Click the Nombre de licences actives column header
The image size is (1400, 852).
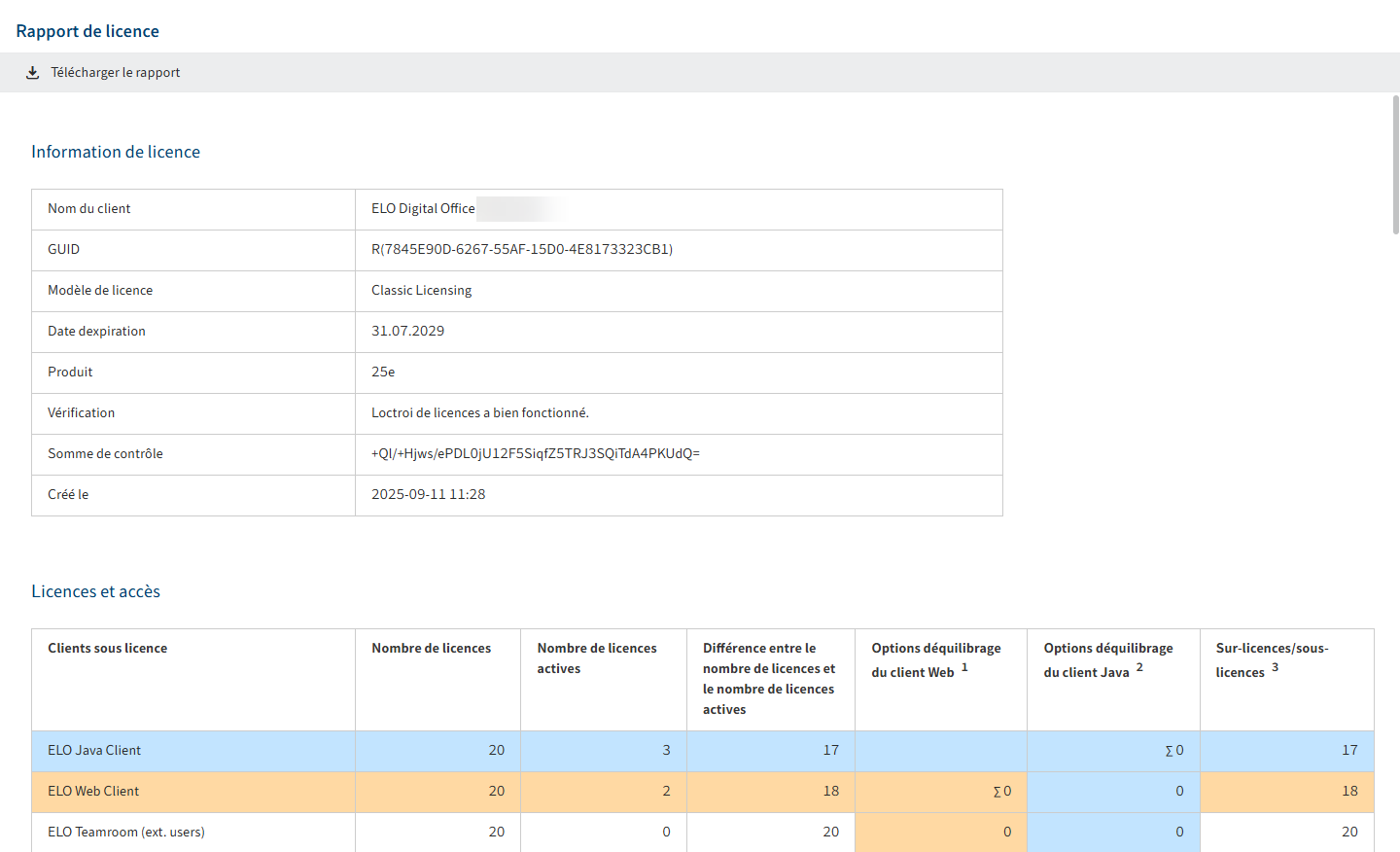(x=596, y=658)
